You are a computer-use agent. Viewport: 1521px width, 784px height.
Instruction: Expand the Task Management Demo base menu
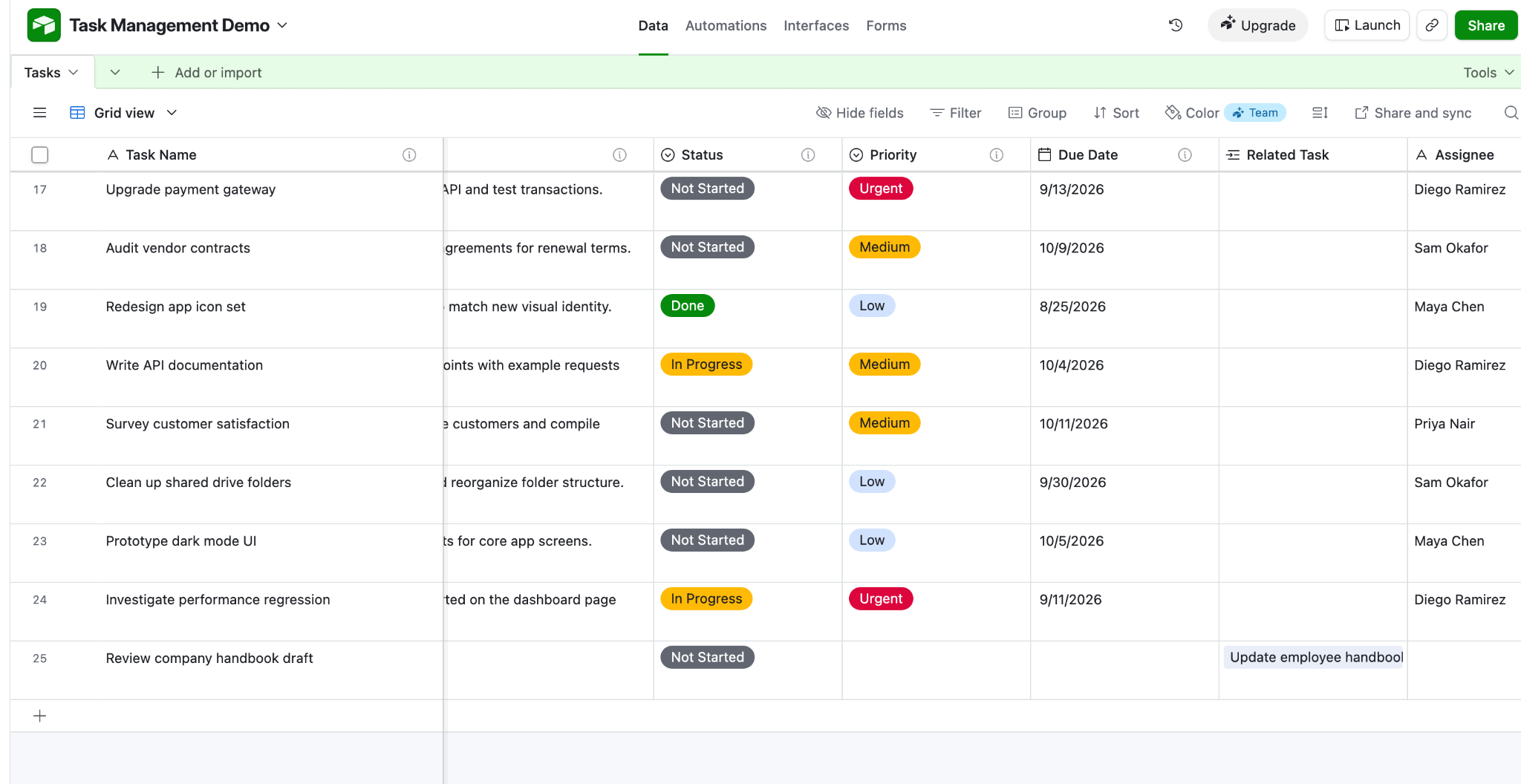coord(282,25)
